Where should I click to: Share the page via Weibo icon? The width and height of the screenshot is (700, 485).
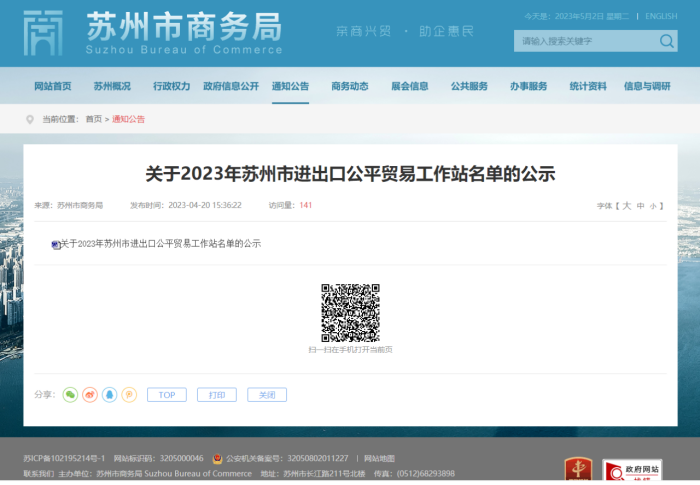(90, 395)
